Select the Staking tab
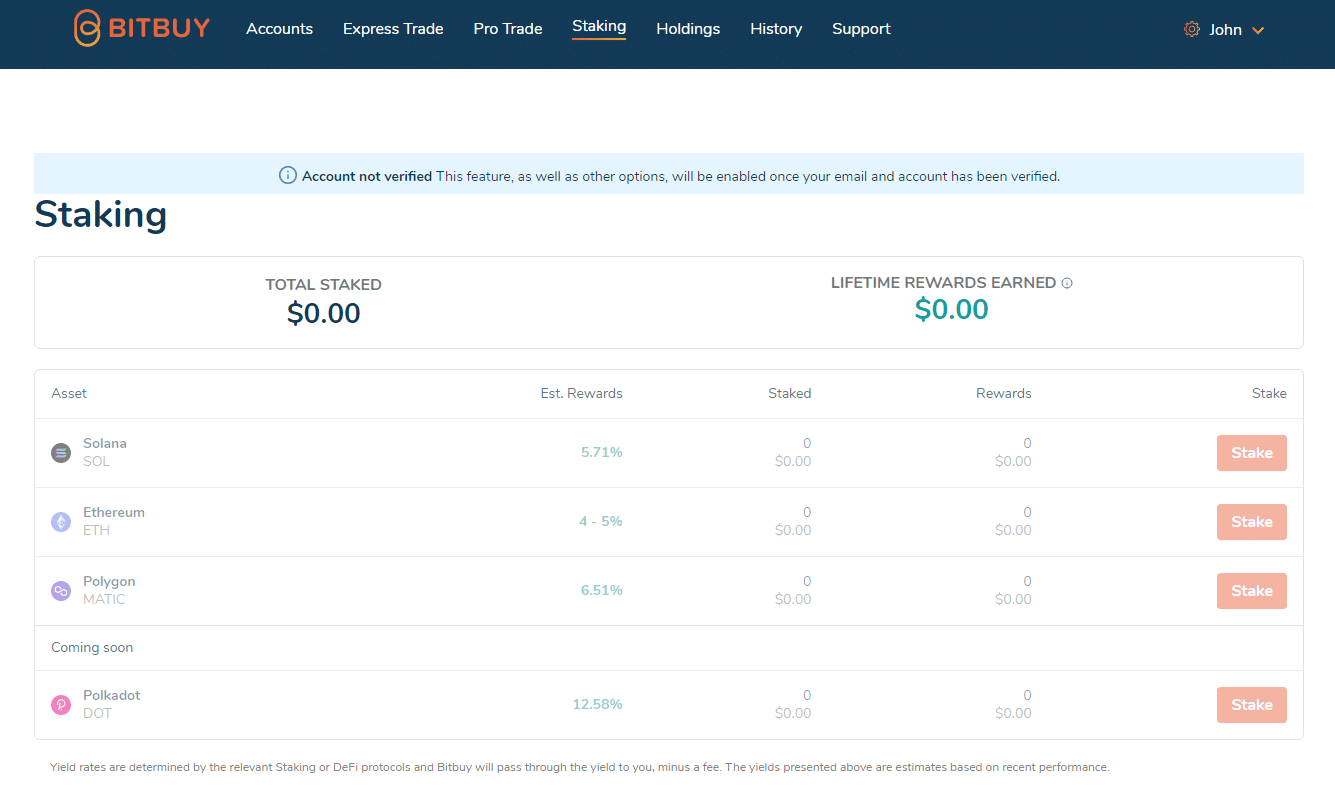The width and height of the screenshot is (1335, 803). pyautogui.click(x=599, y=26)
